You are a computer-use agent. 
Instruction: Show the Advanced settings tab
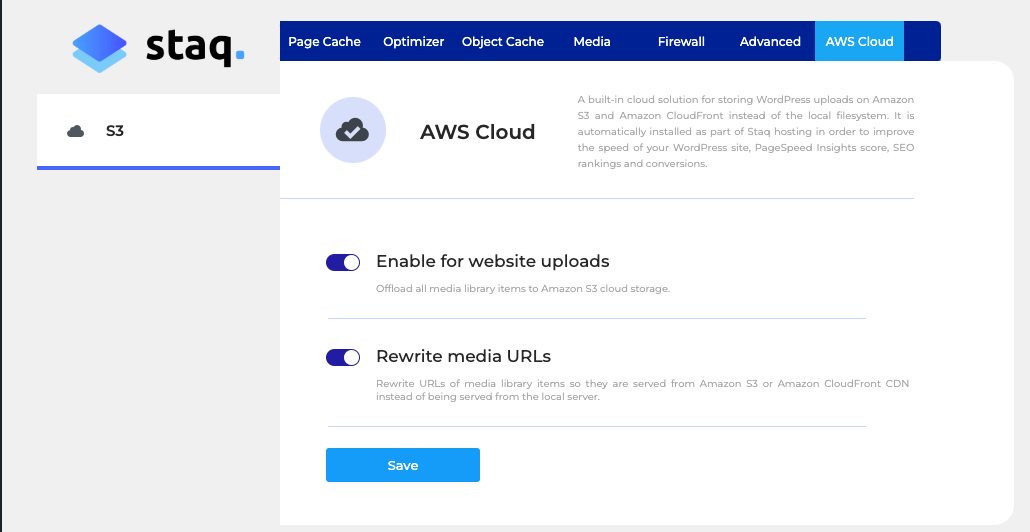770,42
